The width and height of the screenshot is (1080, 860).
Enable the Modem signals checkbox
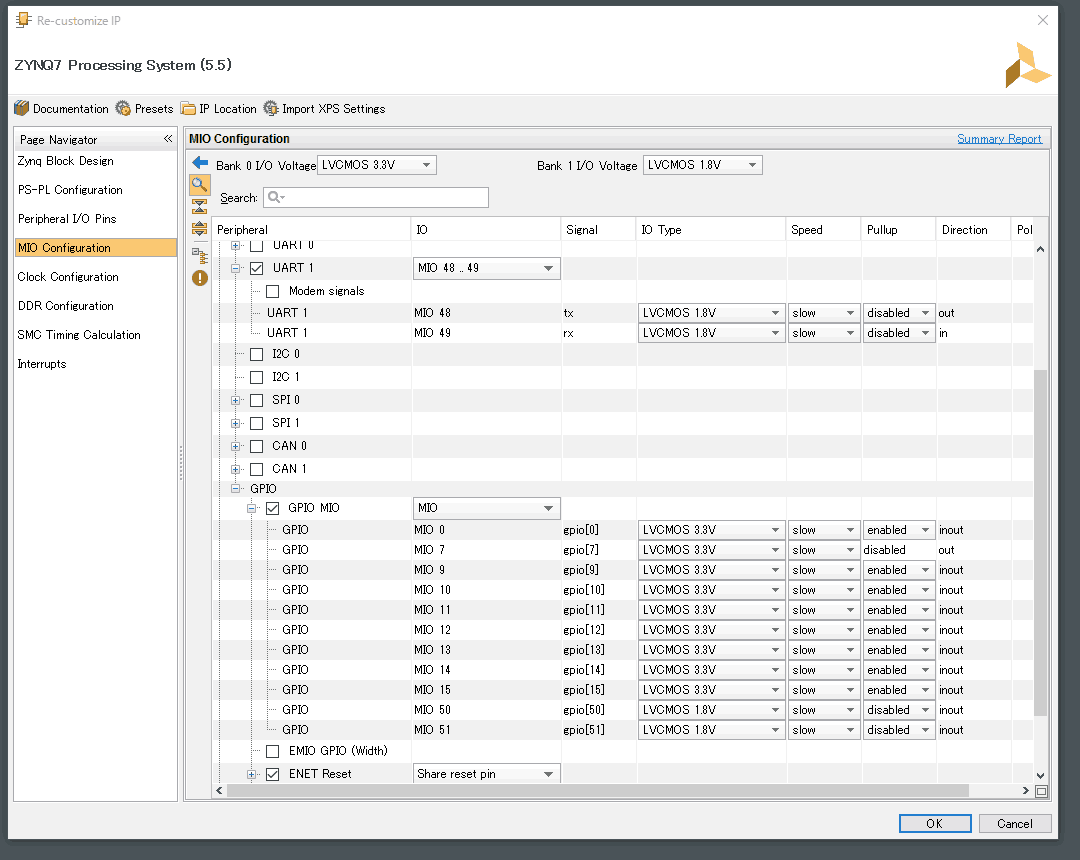point(273,291)
